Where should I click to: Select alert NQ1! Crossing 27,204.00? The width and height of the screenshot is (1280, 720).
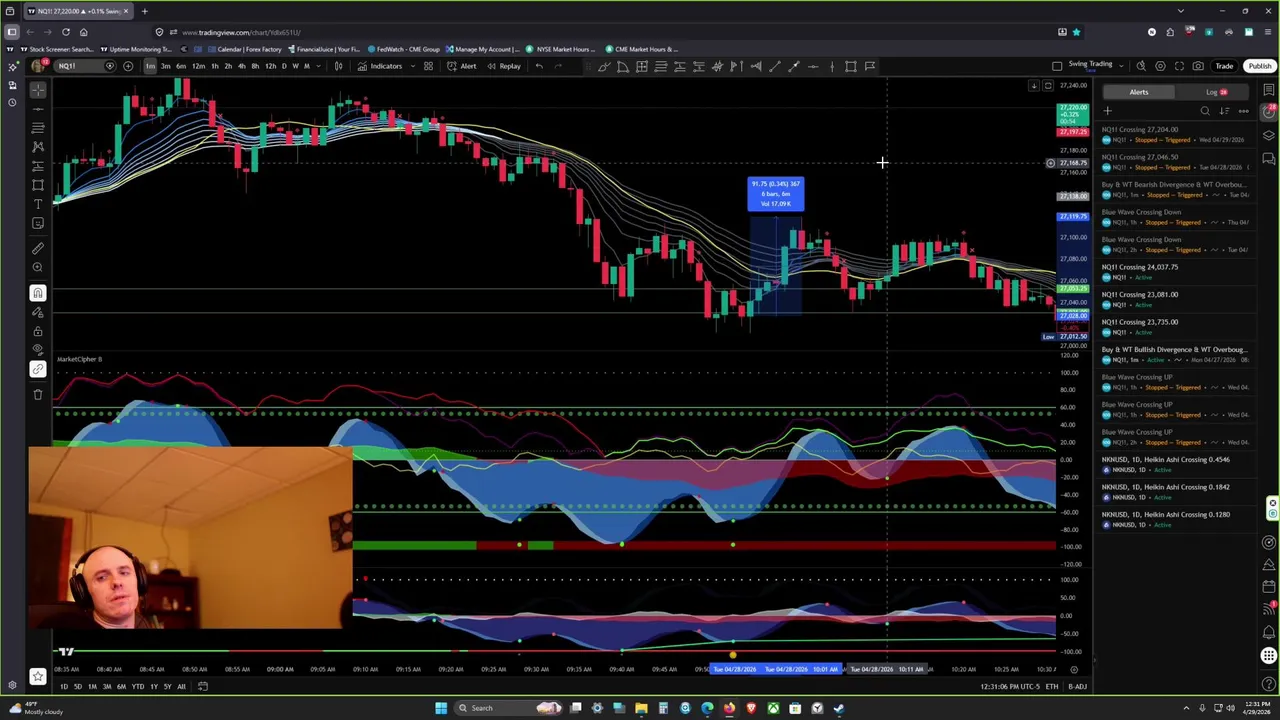click(1174, 134)
